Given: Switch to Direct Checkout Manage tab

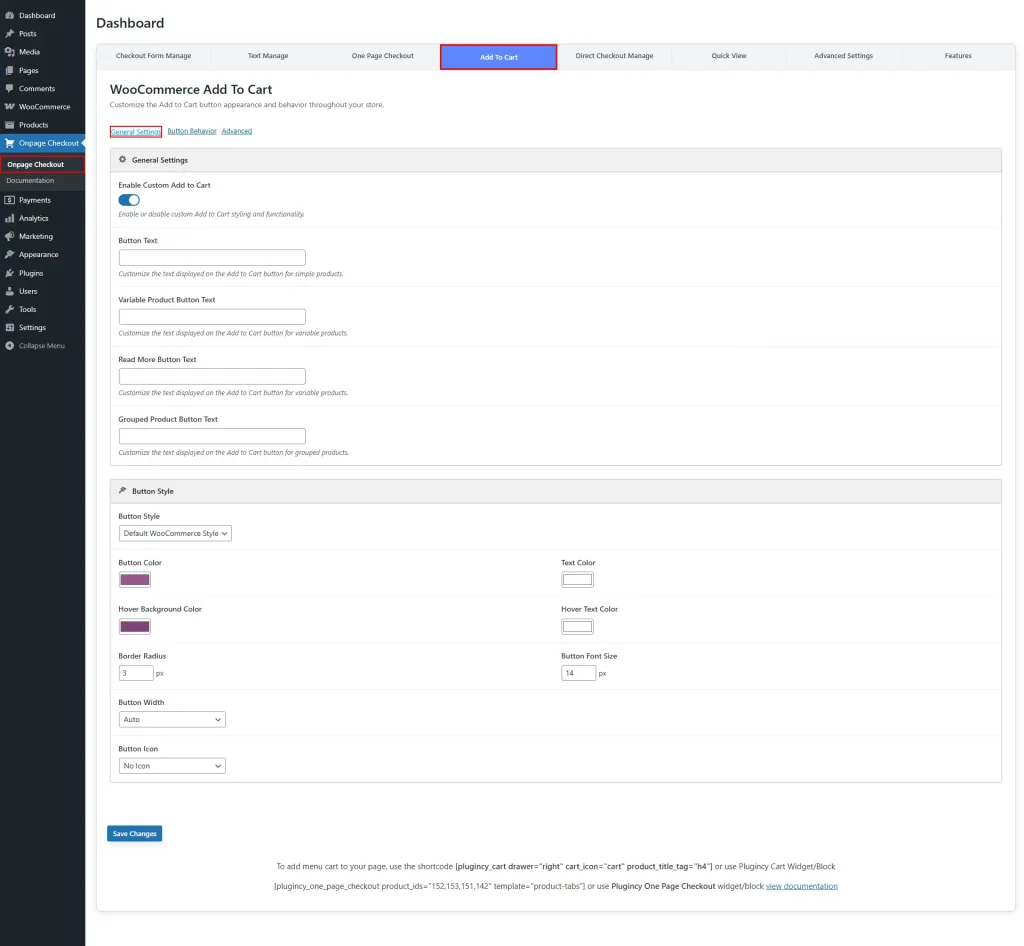Looking at the screenshot, I should [x=614, y=56].
